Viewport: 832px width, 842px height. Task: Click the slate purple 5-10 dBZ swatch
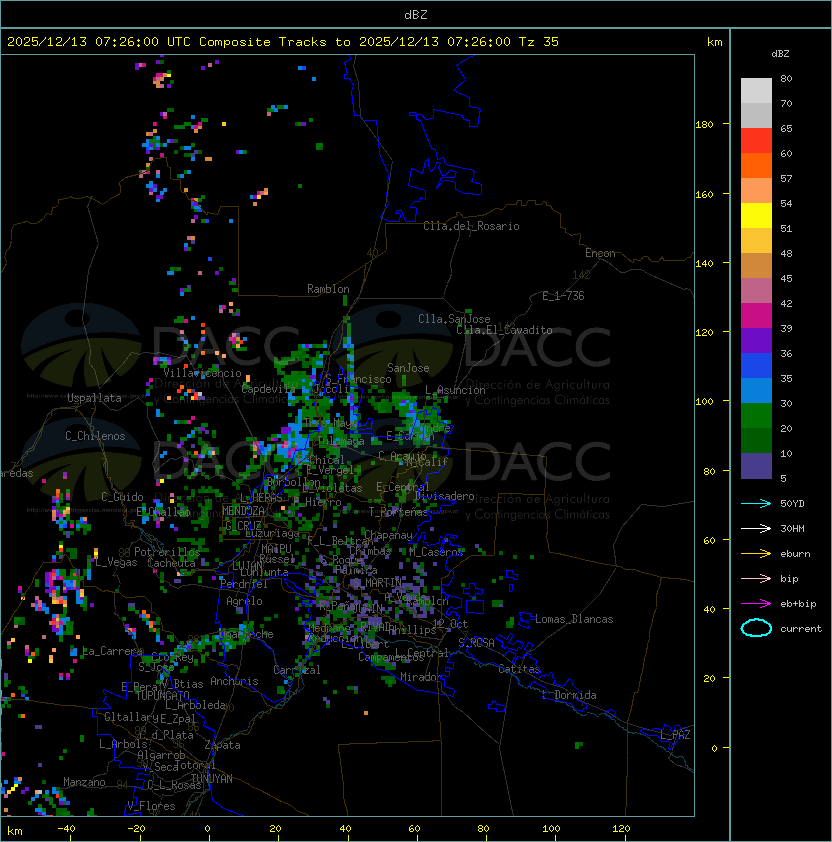[x=756, y=466]
